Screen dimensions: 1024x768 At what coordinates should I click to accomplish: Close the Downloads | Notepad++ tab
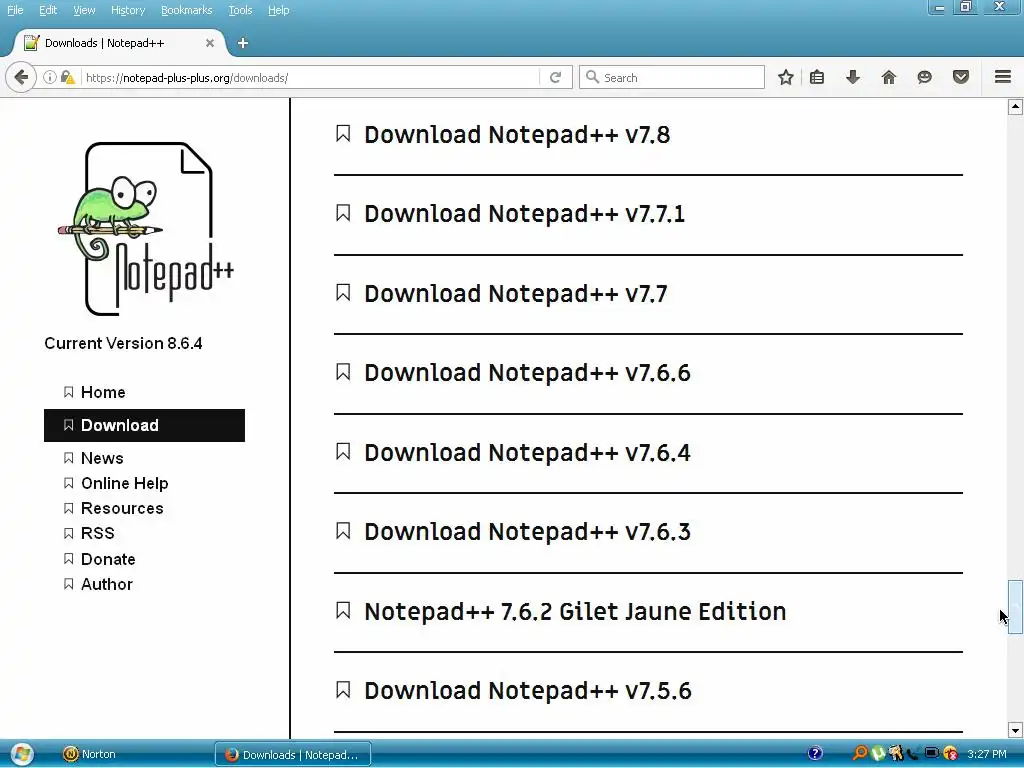point(210,43)
